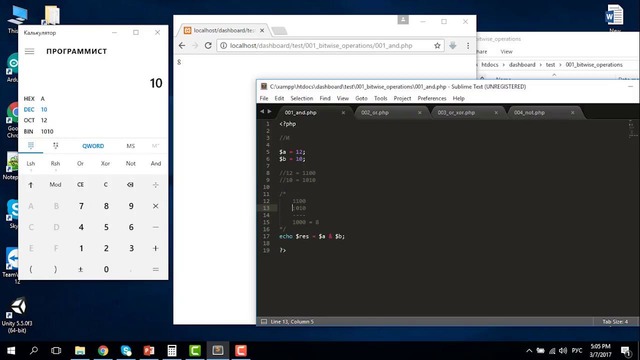640x360 pixels.
Task: Open Windows Start menu
Action: coord(11,351)
